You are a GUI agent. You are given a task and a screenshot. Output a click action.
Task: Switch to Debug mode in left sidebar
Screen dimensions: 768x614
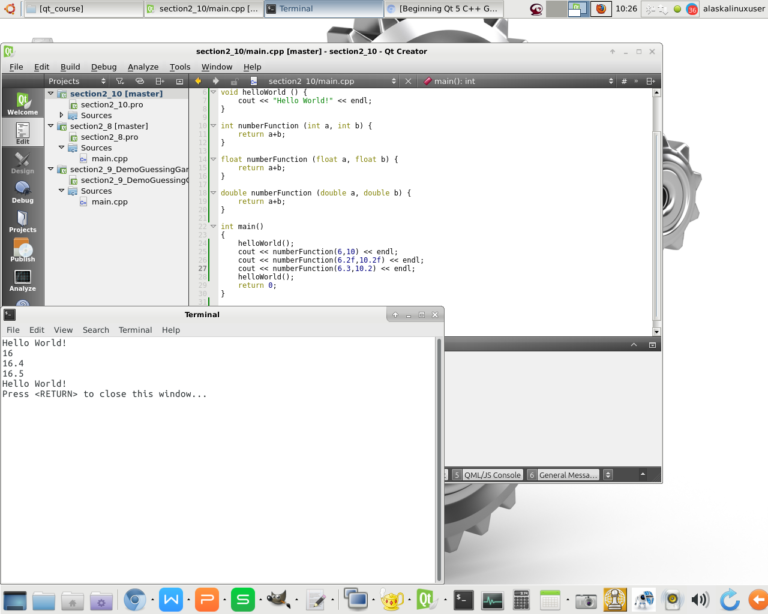coord(22,190)
